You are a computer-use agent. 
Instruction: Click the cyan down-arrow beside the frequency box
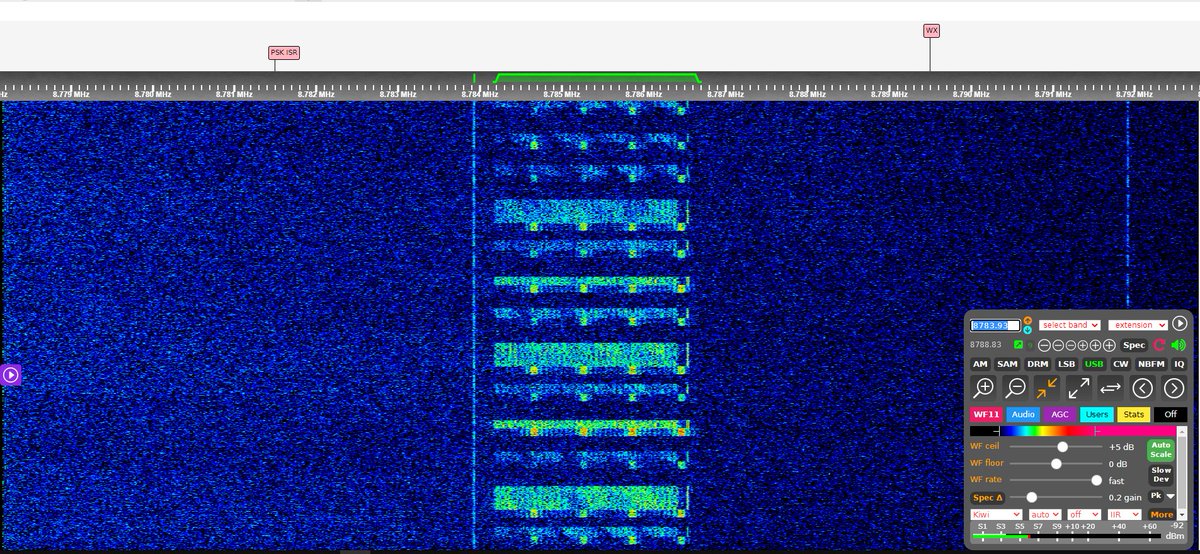1028,330
